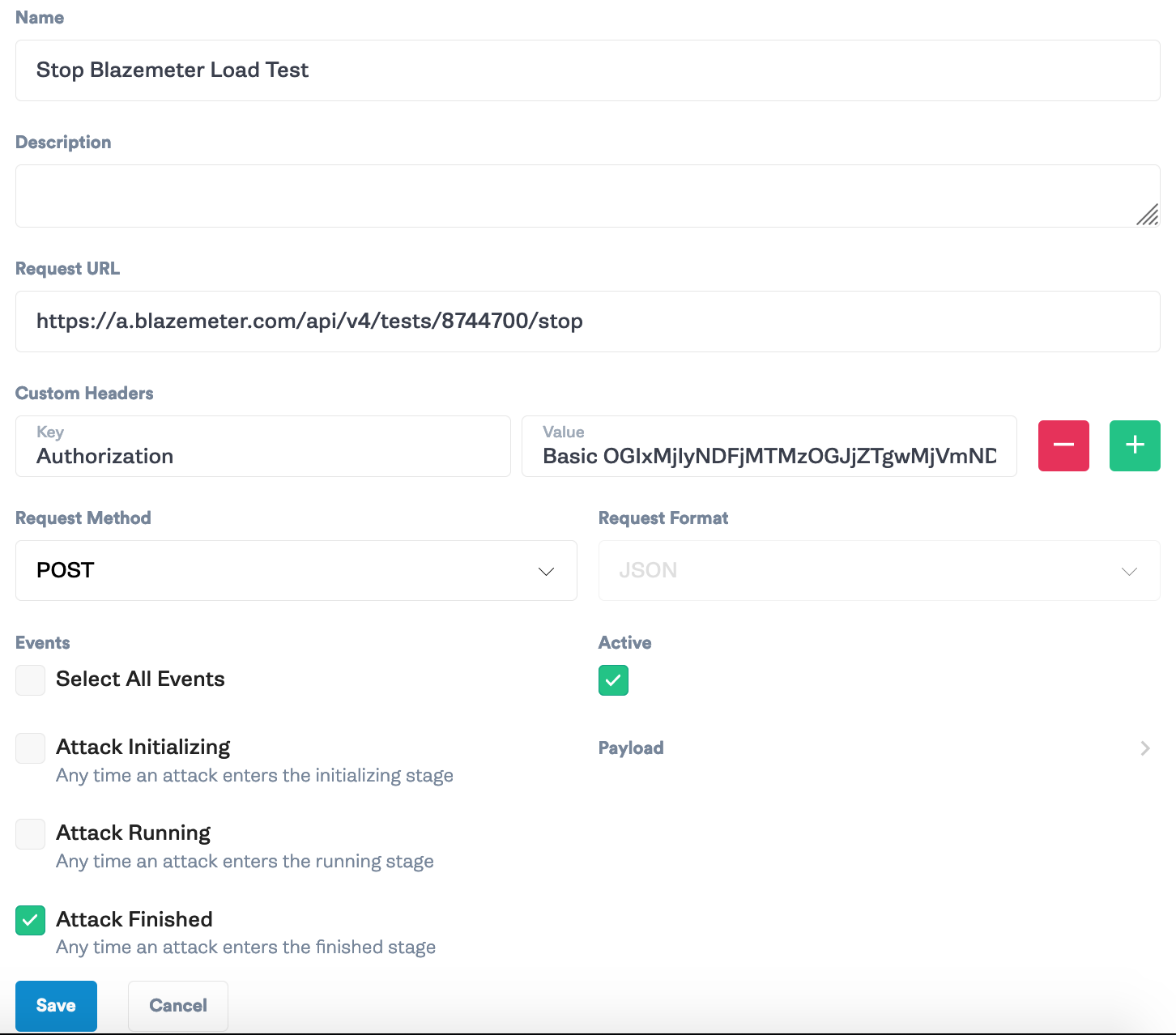Open the Request Method dropdown
Screen dimensions: 1176x1035
point(296,570)
